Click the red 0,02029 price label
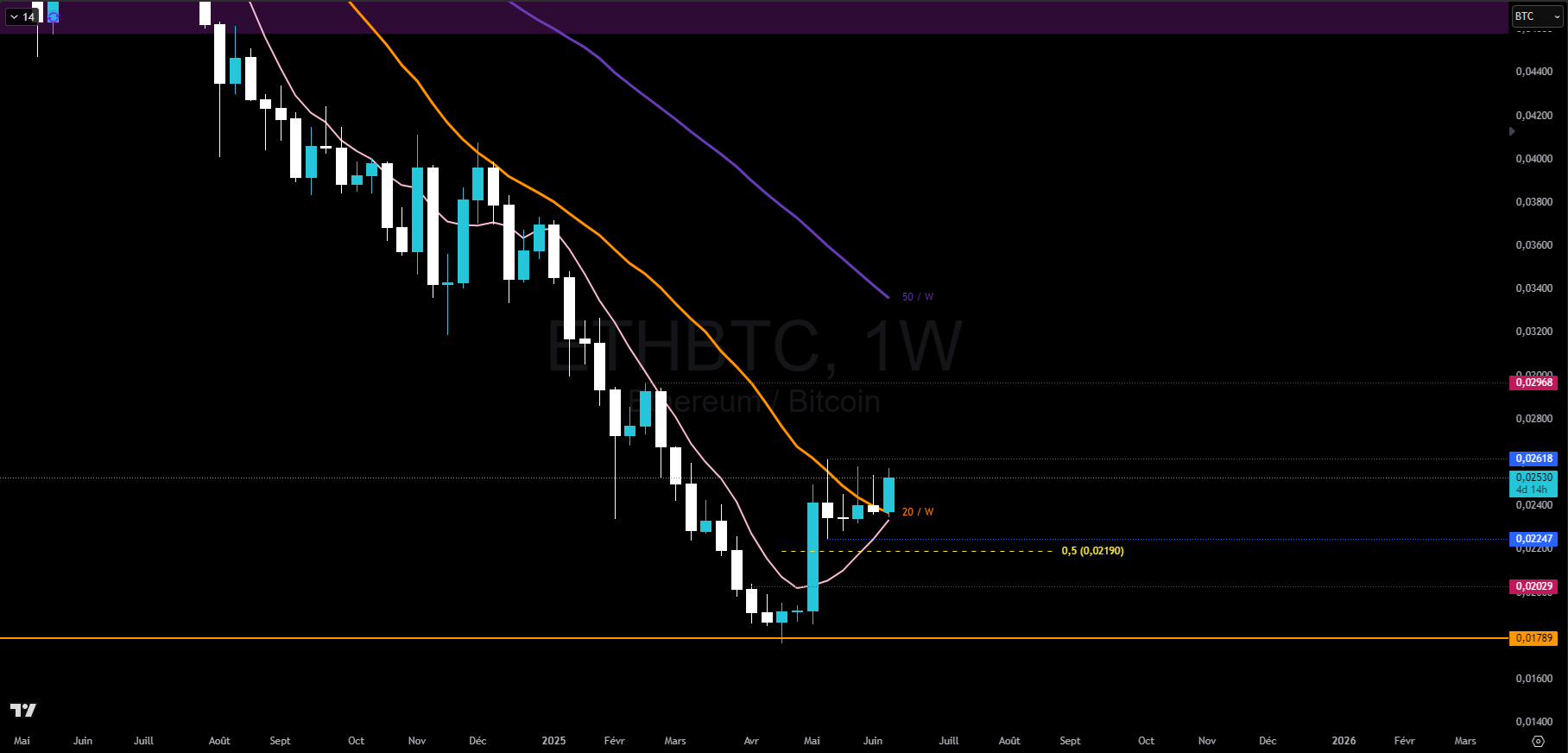This screenshot has width=1568, height=753. [1533, 586]
